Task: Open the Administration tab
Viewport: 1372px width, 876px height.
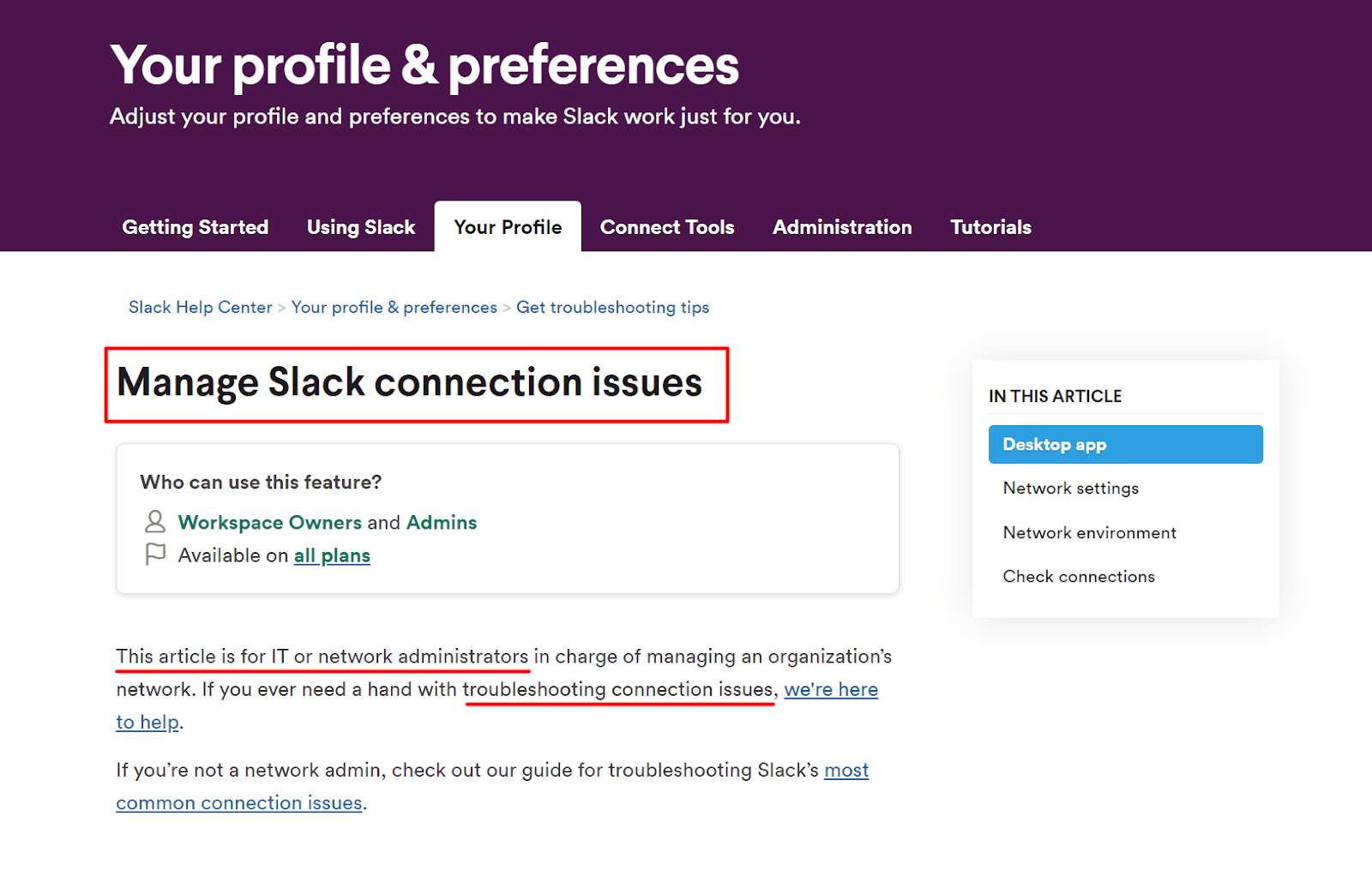Action: [x=842, y=227]
